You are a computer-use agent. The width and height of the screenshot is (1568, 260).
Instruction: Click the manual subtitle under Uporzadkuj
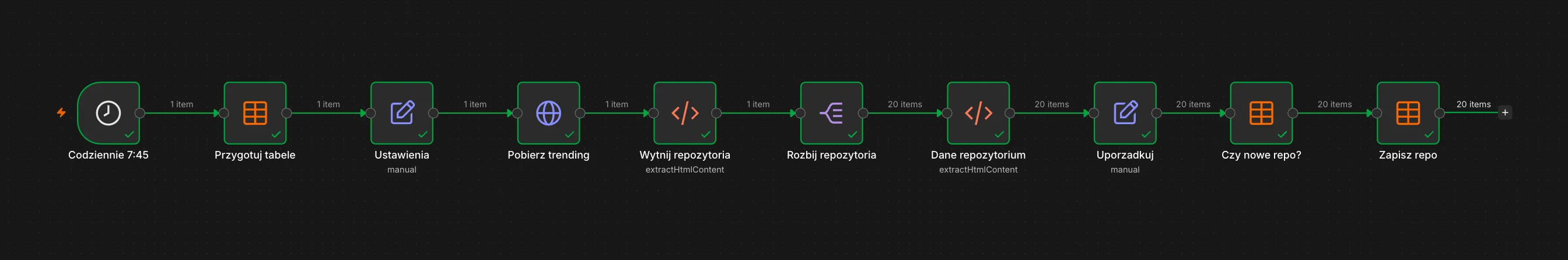pos(1125,170)
